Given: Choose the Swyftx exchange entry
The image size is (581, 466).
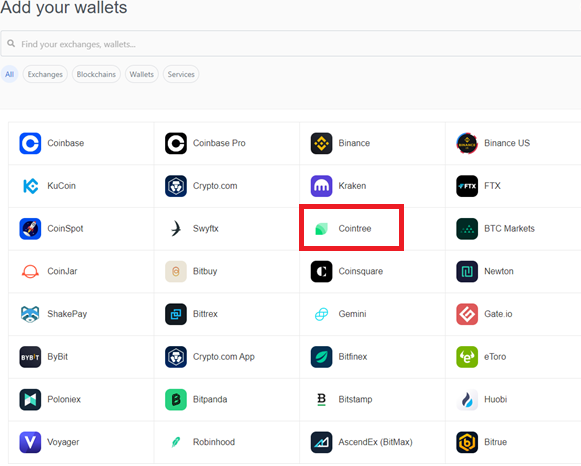Looking at the screenshot, I should coord(227,229).
